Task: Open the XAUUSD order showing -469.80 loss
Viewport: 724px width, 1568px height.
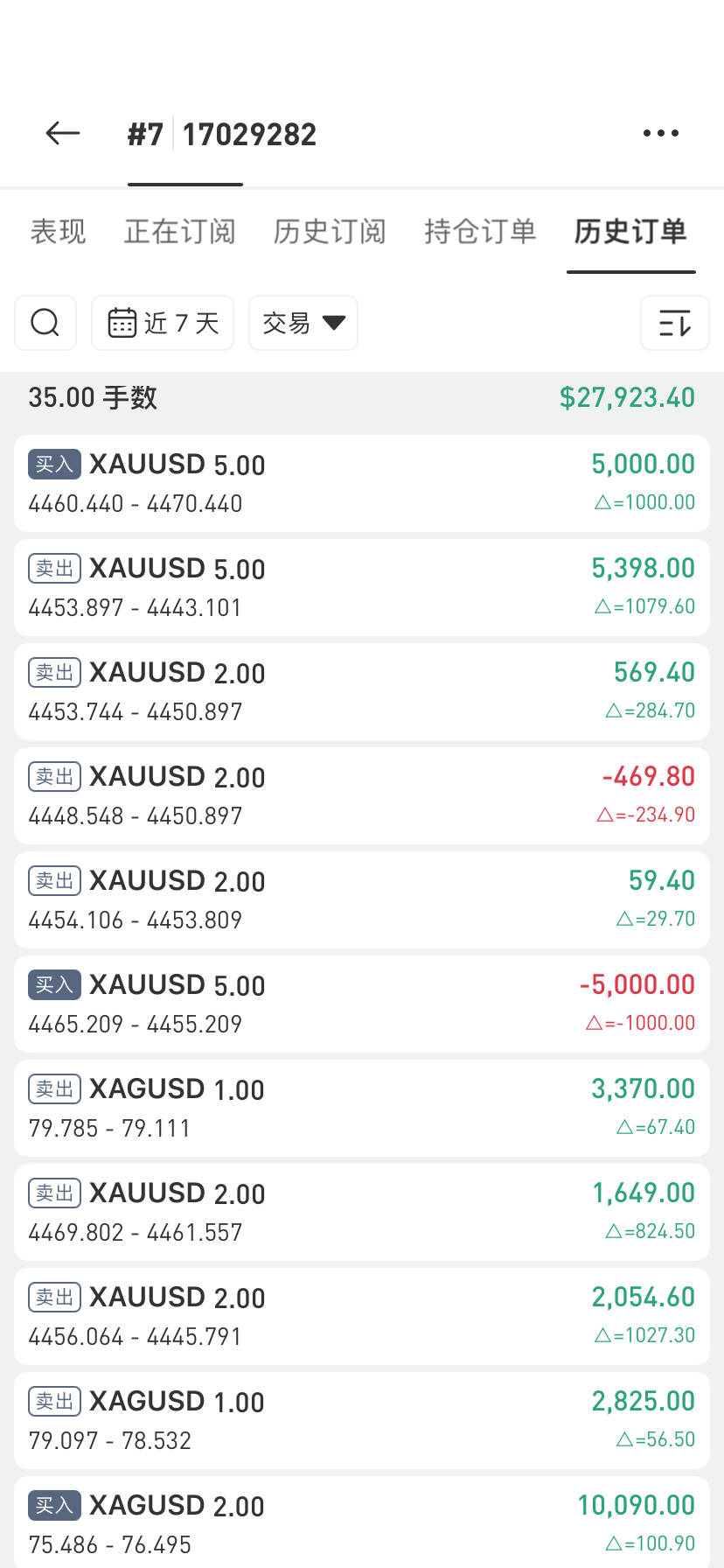Action: coord(361,795)
